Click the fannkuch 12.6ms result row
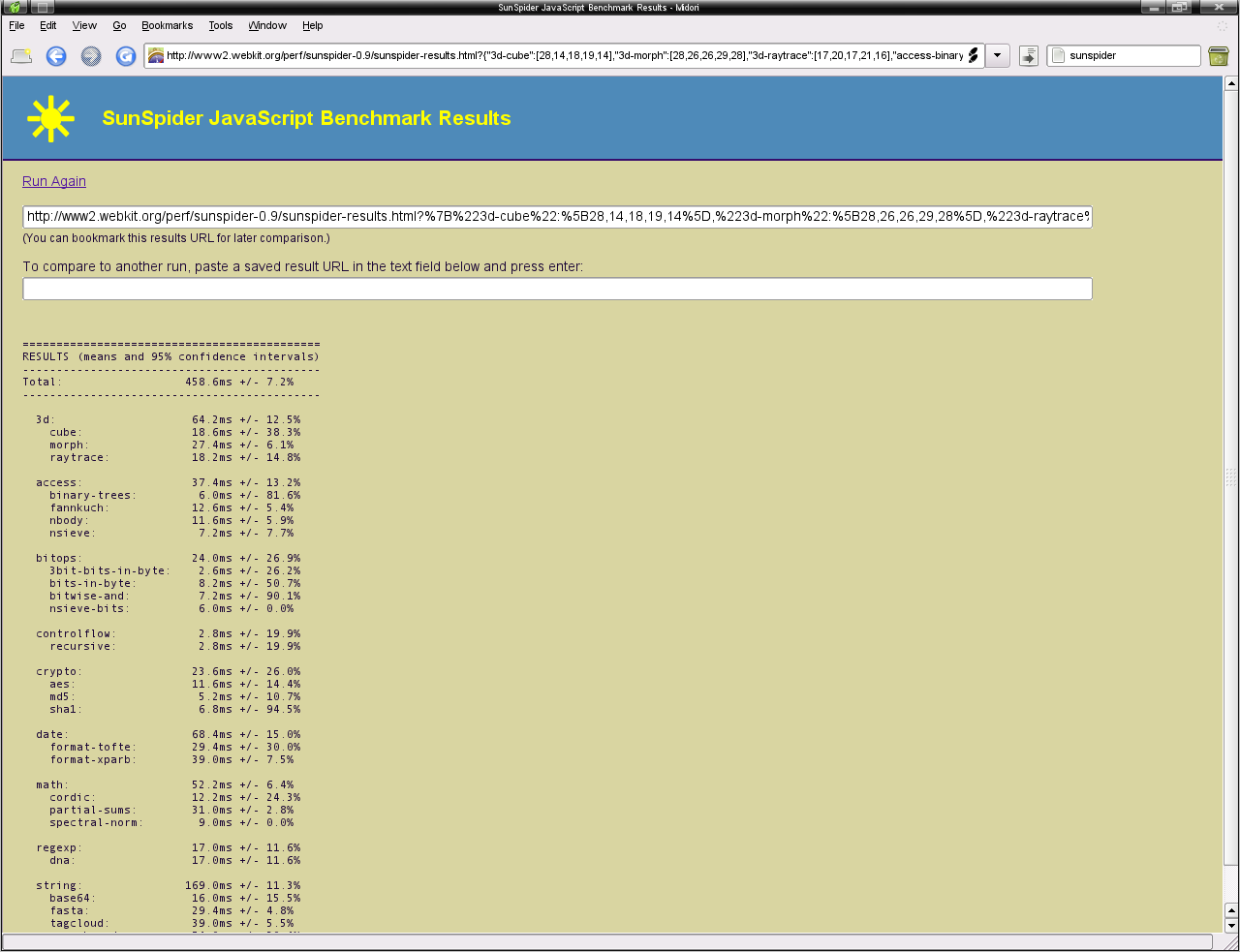Screen dimensions: 1240x952 171,507
